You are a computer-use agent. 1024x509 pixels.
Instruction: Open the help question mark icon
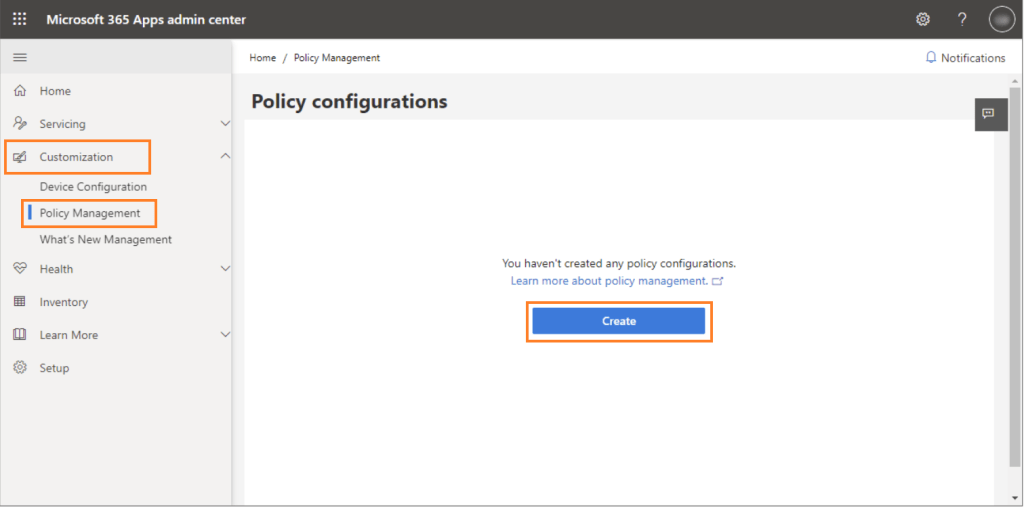[x=962, y=20]
